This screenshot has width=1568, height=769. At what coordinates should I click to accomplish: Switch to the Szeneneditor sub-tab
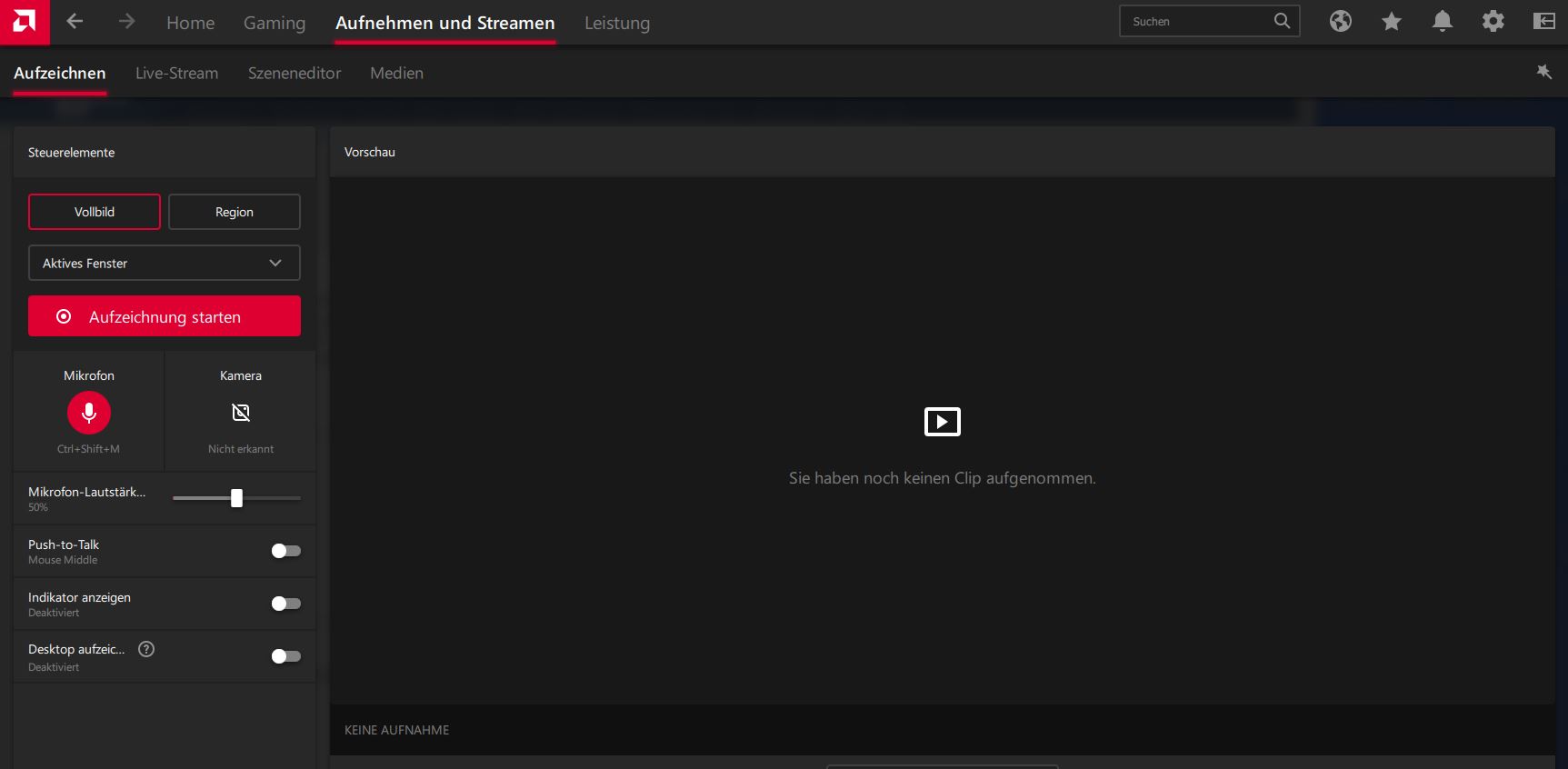[295, 73]
